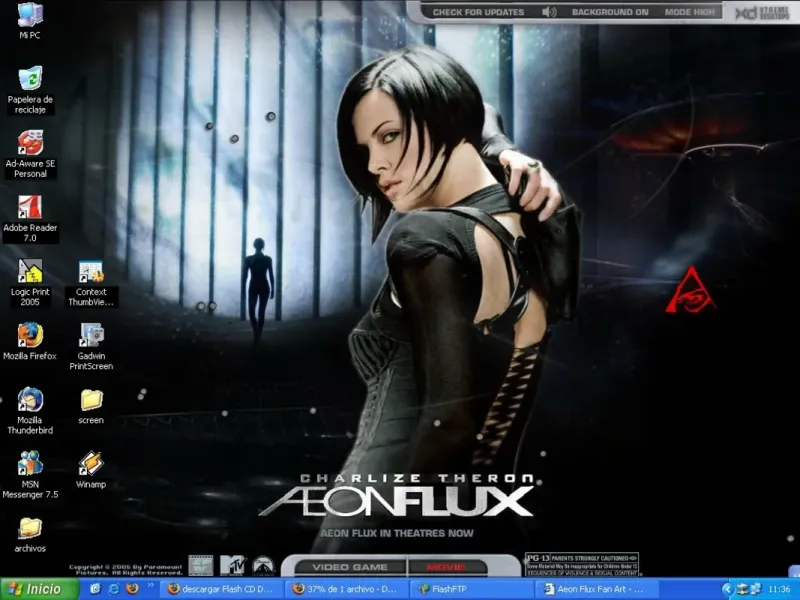Click the Xtreme Desktops logo
Screen dimensions: 800x600
[763, 13]
